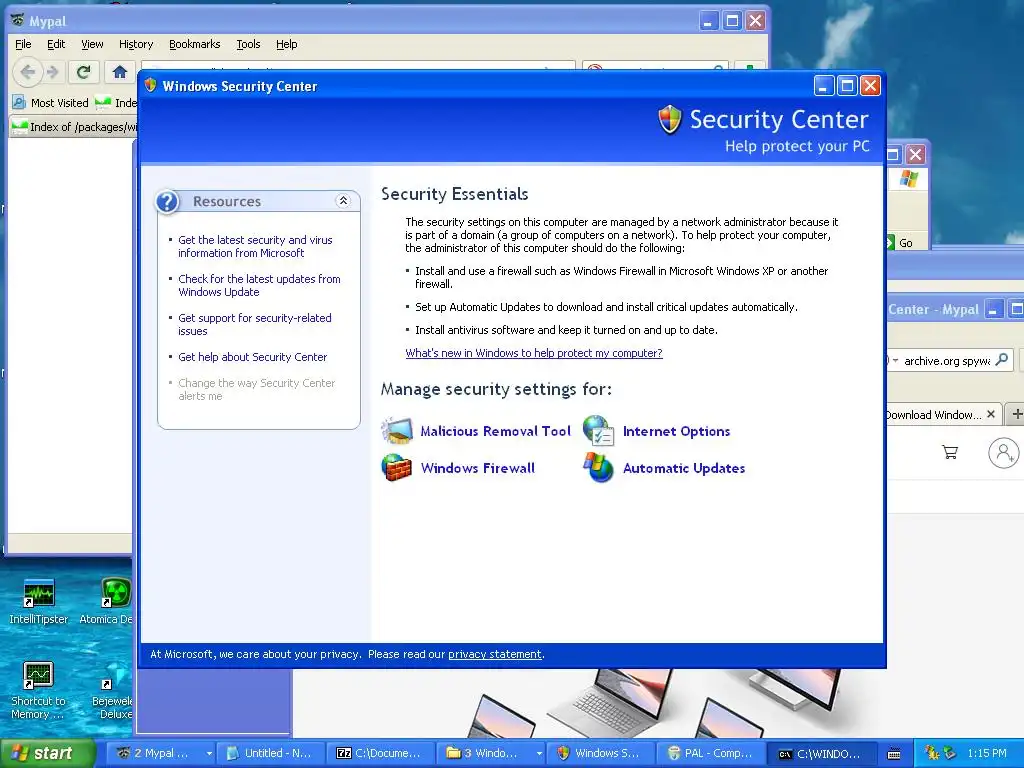Click the Resources help question mark icon

[x=168, y=201]
